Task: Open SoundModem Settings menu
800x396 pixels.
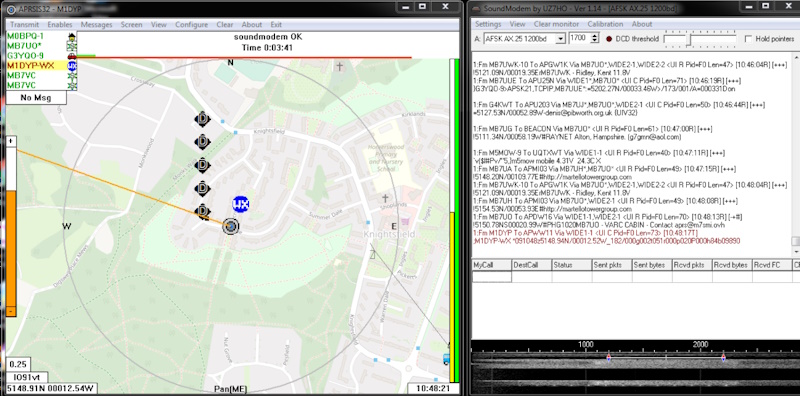Action: click(488, 24)
